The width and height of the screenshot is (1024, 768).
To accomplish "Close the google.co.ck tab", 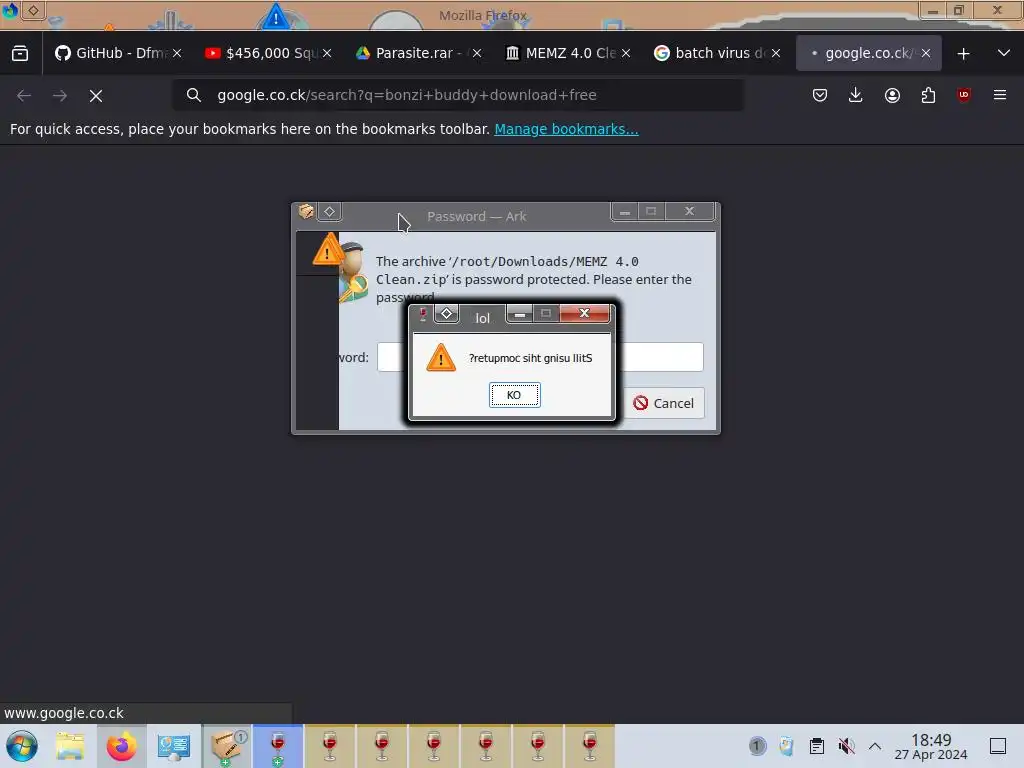I will [926, 54].
